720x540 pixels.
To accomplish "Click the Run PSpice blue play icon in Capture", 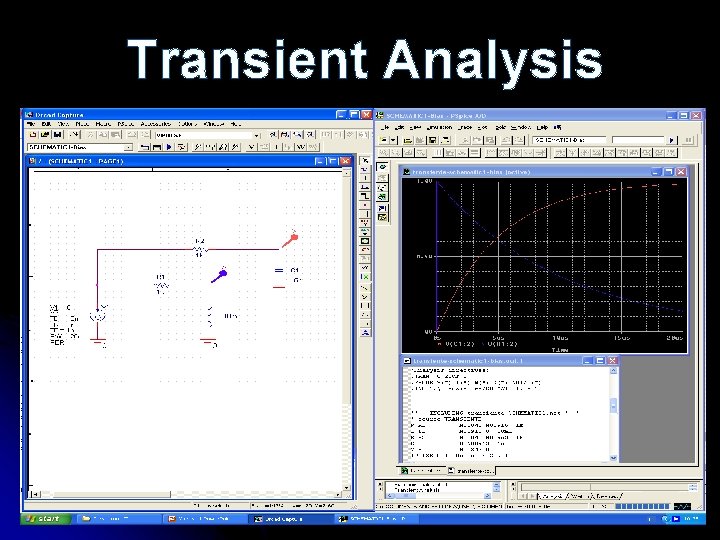I will click(x=169, y=147).
